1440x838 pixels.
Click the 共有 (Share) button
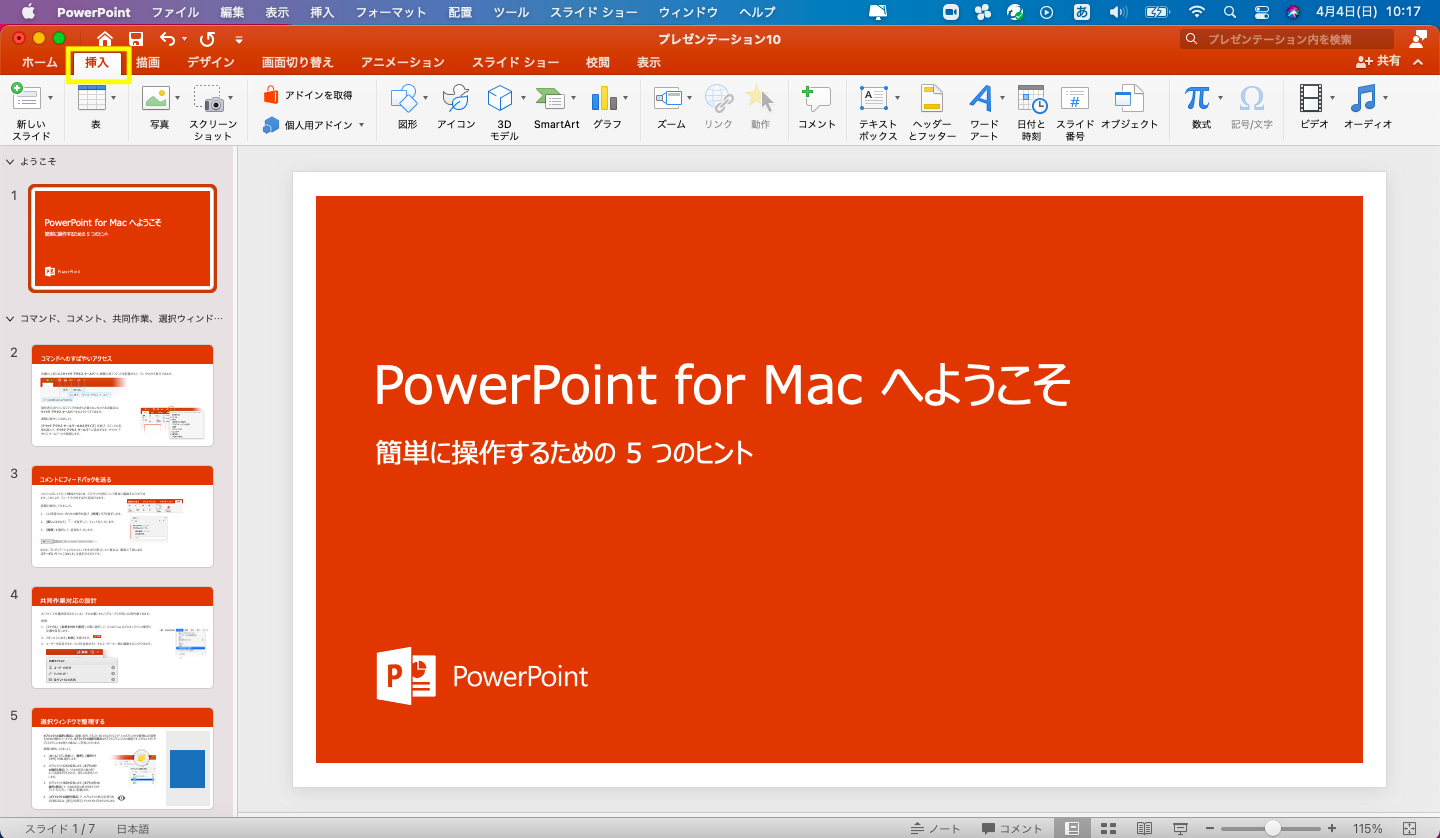[1378, 62]
